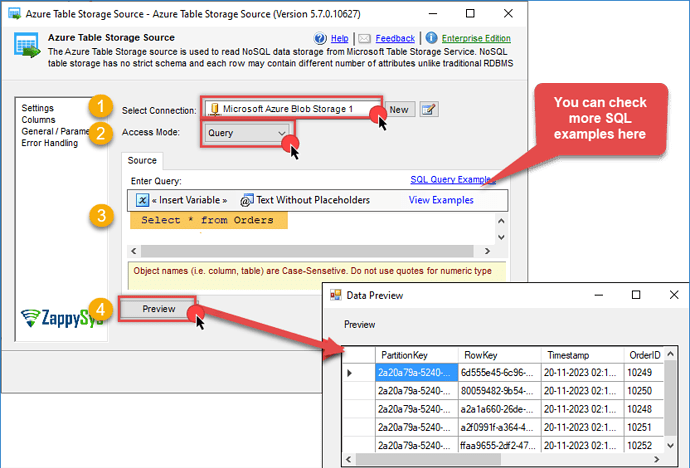Click PartitionKey column header in Data Preview
This screenshot has width=690, height=468.
pyautogui.click(x=417, y=355)
